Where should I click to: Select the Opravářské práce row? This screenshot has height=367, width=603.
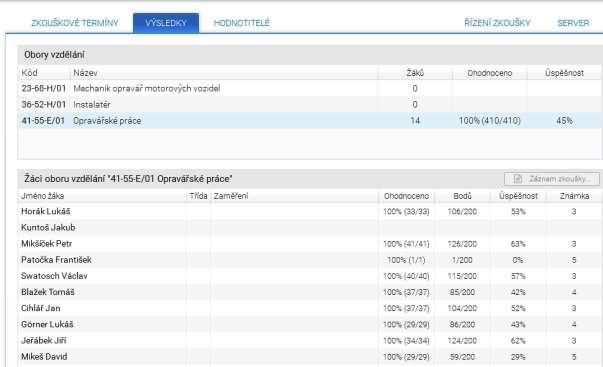[x=310, y=121]
